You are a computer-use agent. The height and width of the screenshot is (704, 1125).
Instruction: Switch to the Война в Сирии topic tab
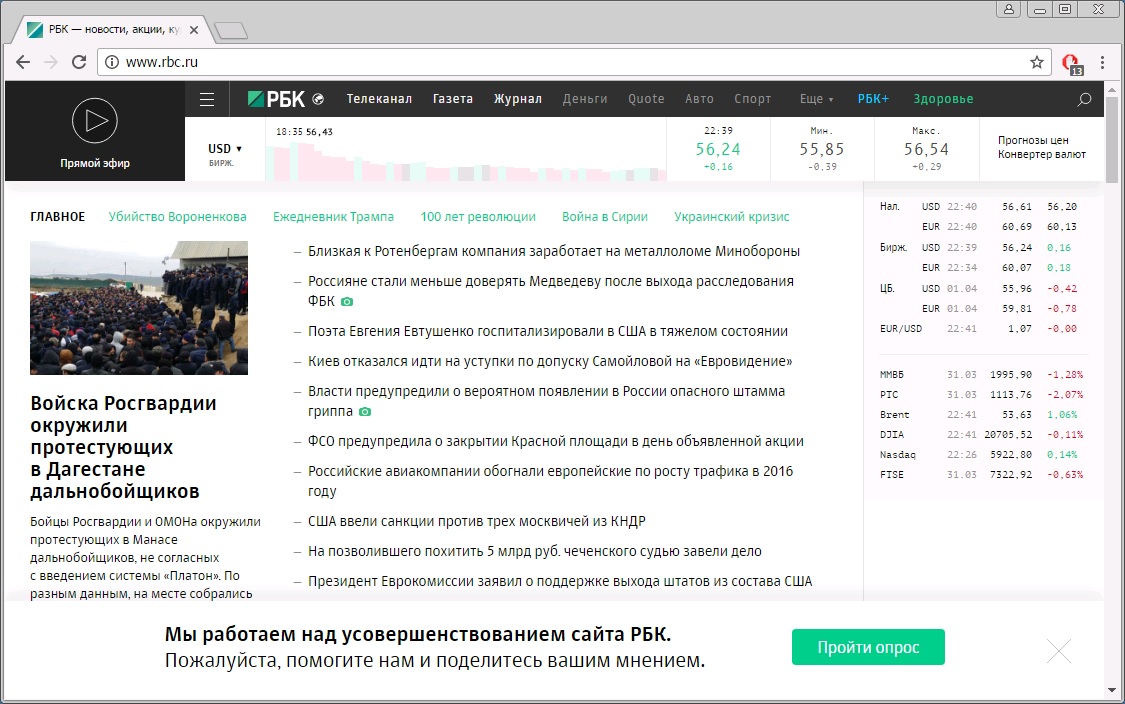point(604,216)
